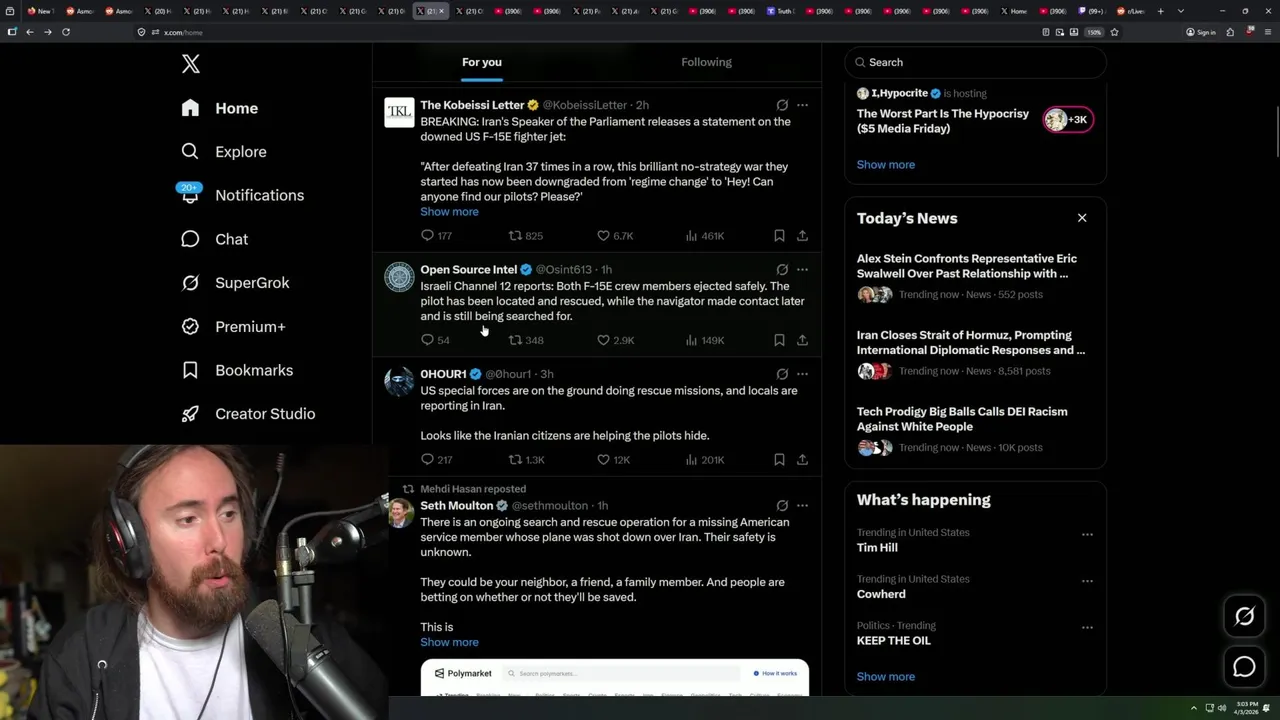
Task: Open a new browser tab
Action: point(1160,11)
